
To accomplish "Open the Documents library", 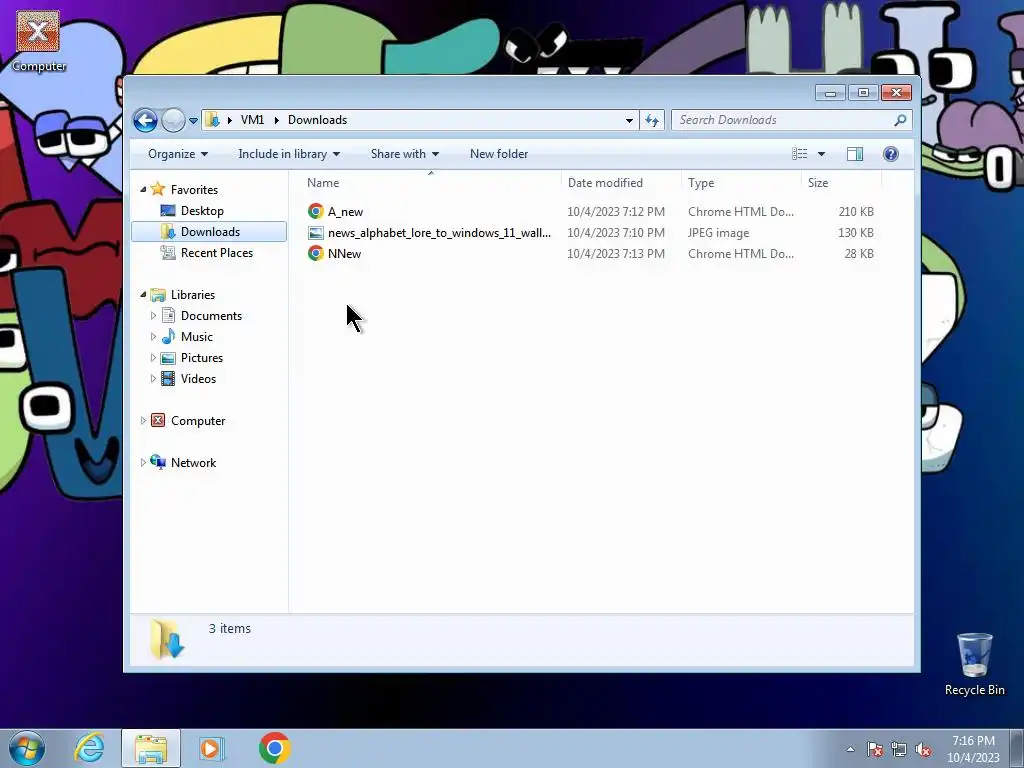I will [x=211, y=316].
